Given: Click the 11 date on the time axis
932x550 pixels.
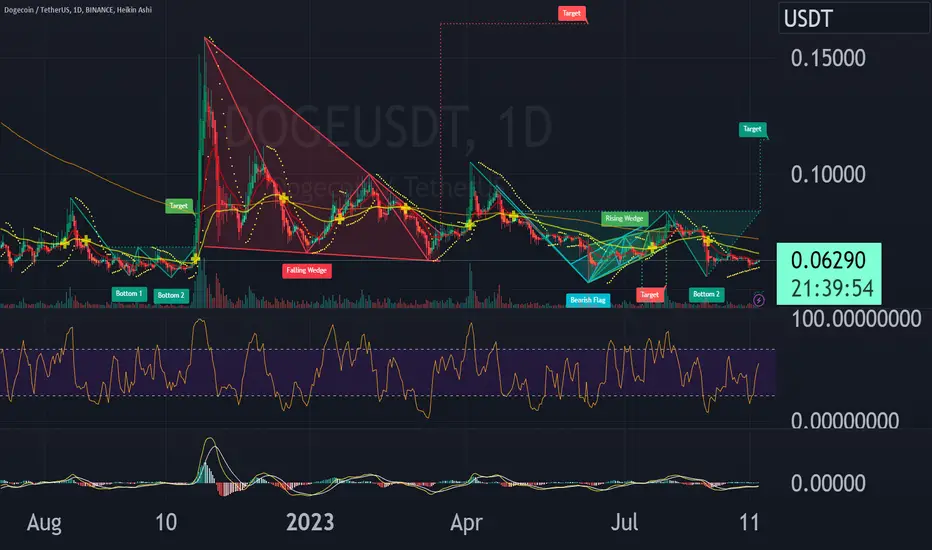Looking at the screenshot, I should pyautogui.click(x=750, y=522).
